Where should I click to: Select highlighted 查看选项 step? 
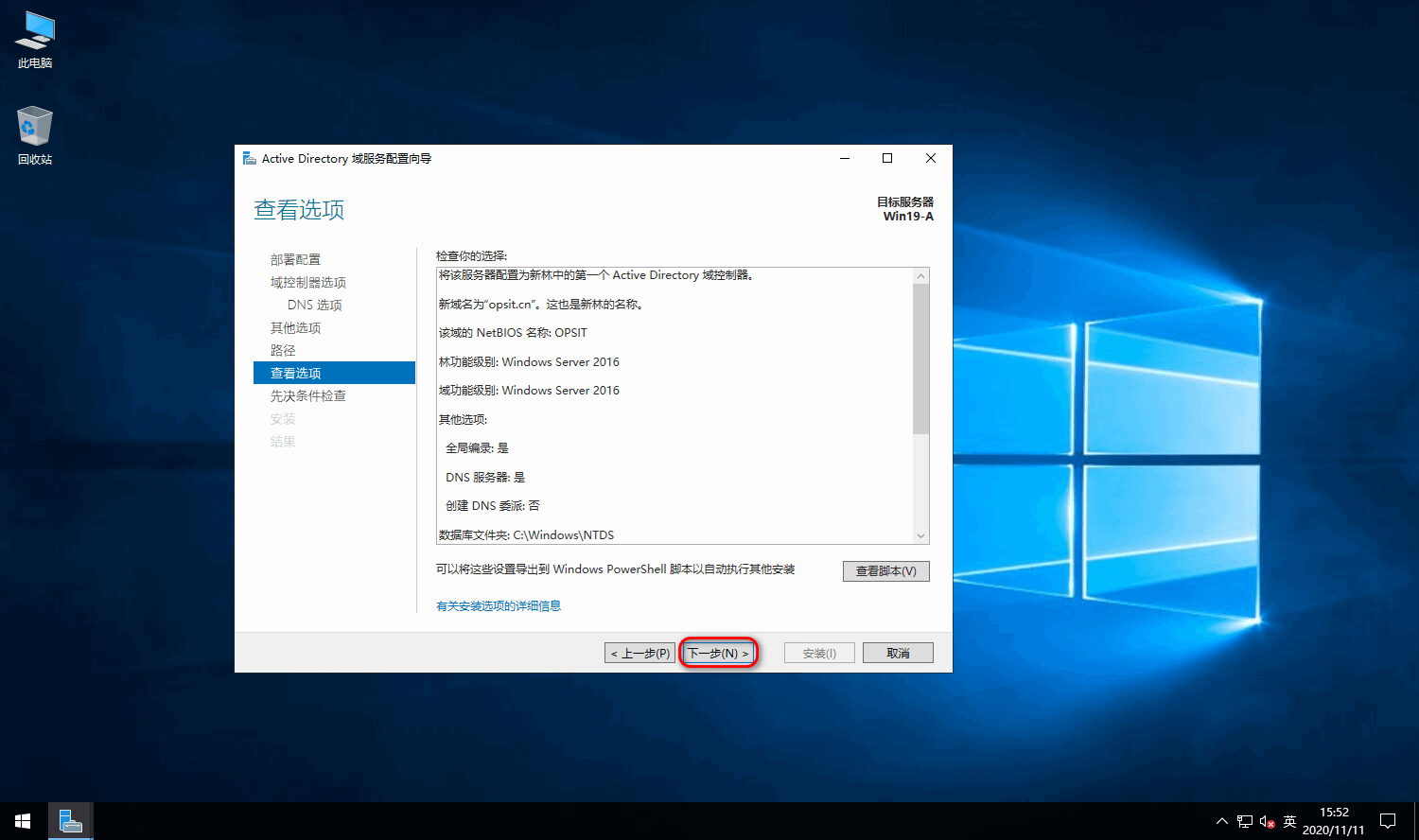click(x=334, y=373)
